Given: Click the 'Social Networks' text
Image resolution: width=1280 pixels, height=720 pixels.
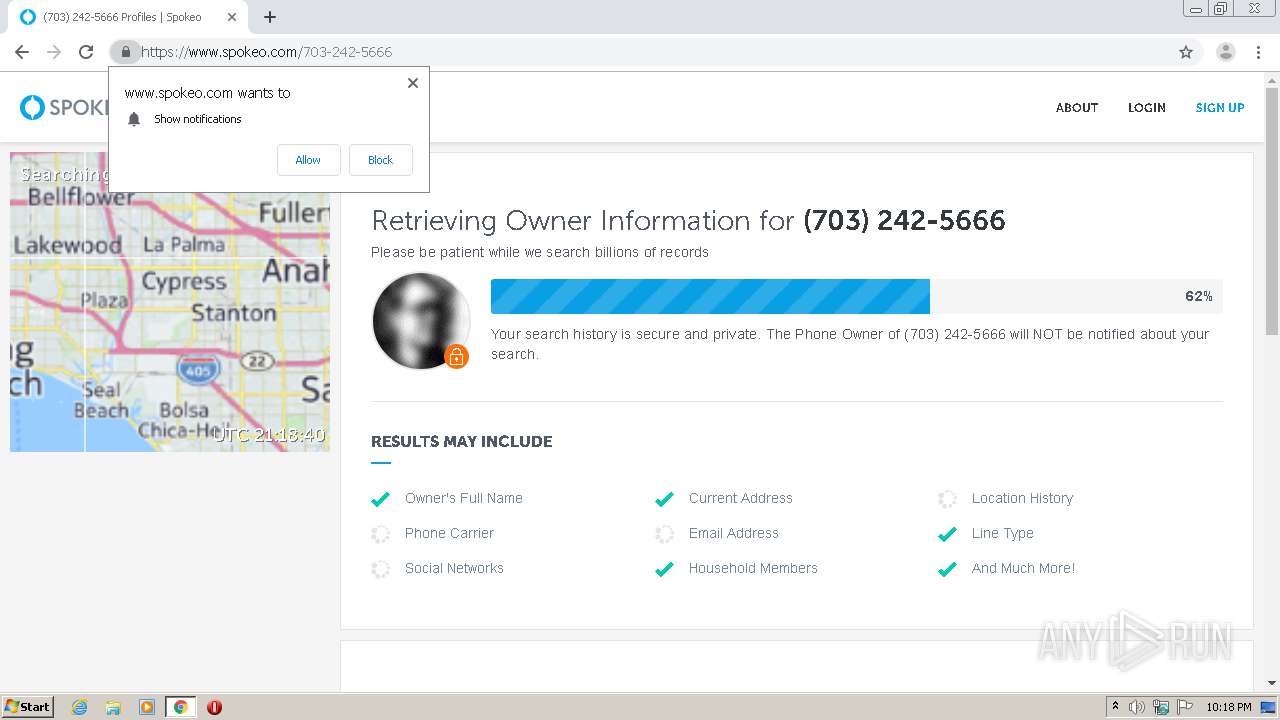Looking at the screenshot, I should point(454,568).
